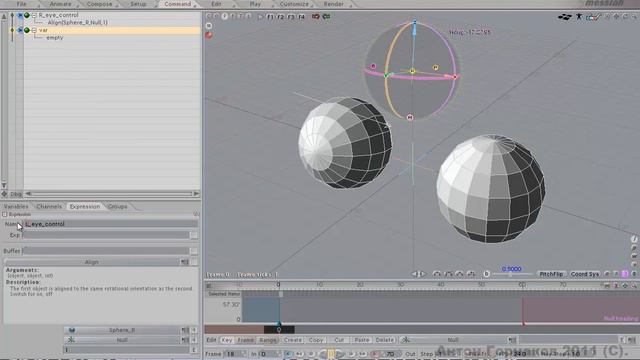Select Key edit mode
The image size is (640, 360).
227,340
